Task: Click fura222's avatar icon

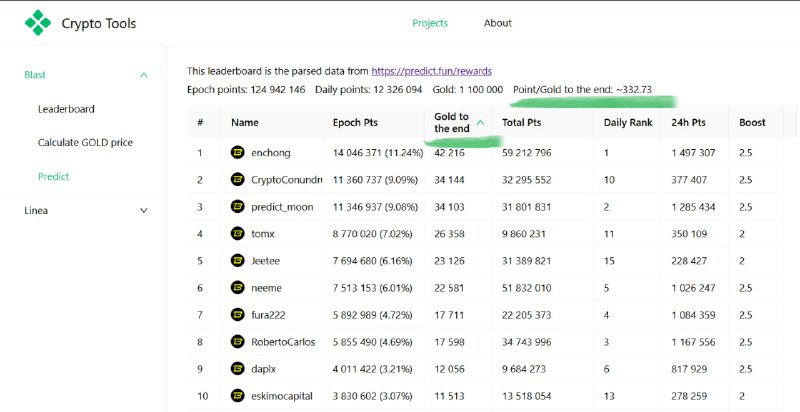Action: [x=237, y=315]
